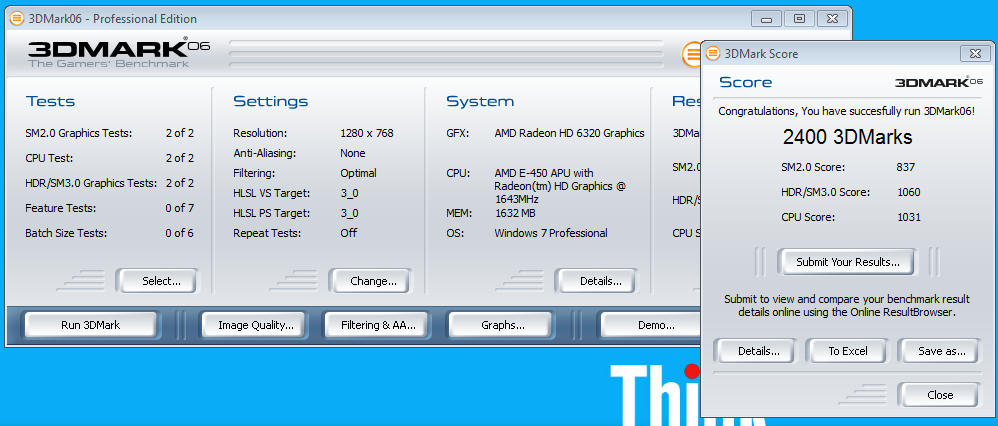Screen dimensions: 998x426
Task: Click the Filtering value "Optimal"
Action: point(358,173)
